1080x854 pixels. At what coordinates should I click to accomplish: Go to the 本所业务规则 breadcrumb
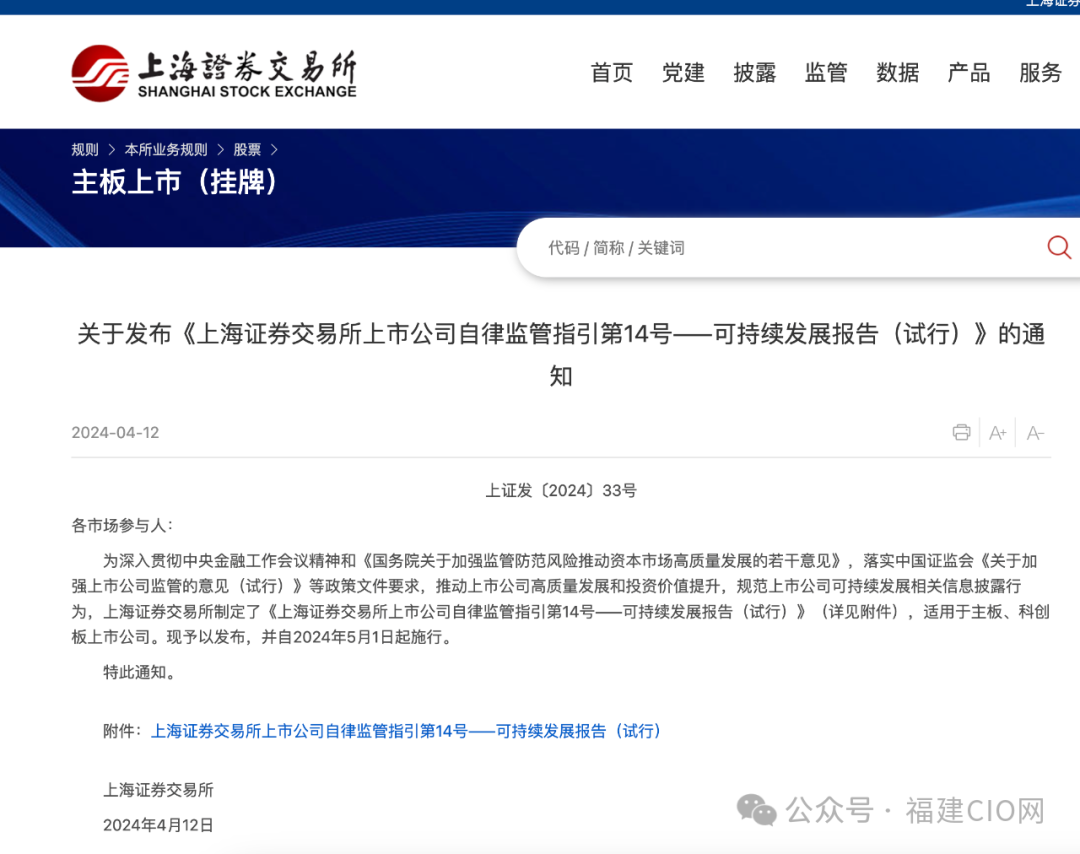(166, 150)
